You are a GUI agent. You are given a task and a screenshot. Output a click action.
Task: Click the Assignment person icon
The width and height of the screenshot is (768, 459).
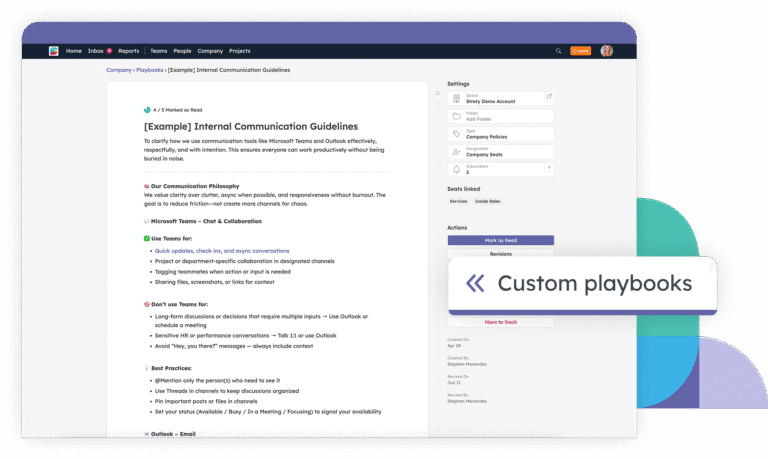tap(456, 152)
